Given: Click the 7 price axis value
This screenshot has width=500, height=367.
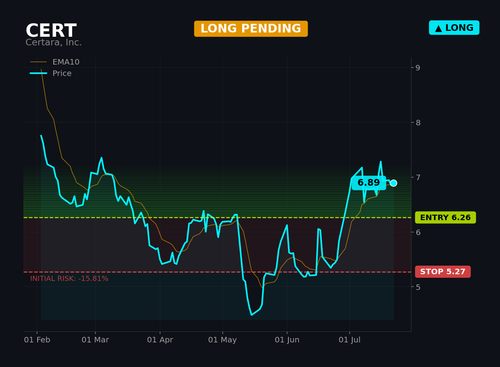Looking at the screenshot, I should [x=418, y=177].
